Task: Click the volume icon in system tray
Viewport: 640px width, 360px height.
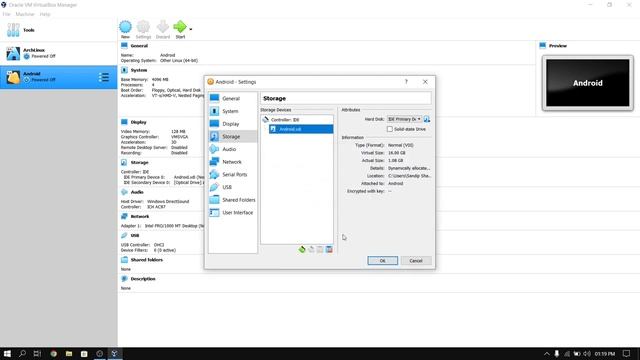Action: coord(587,353)
